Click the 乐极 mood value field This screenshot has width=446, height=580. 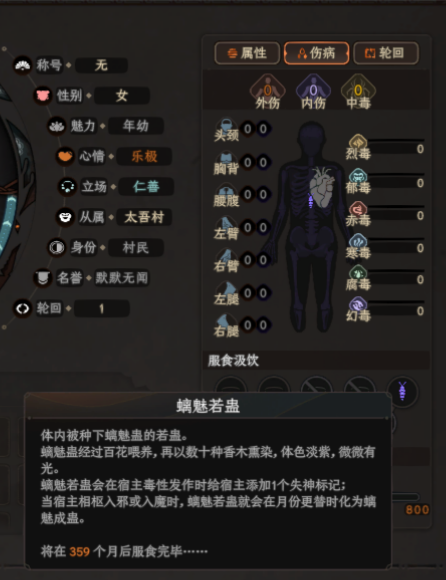pos(144,156)
